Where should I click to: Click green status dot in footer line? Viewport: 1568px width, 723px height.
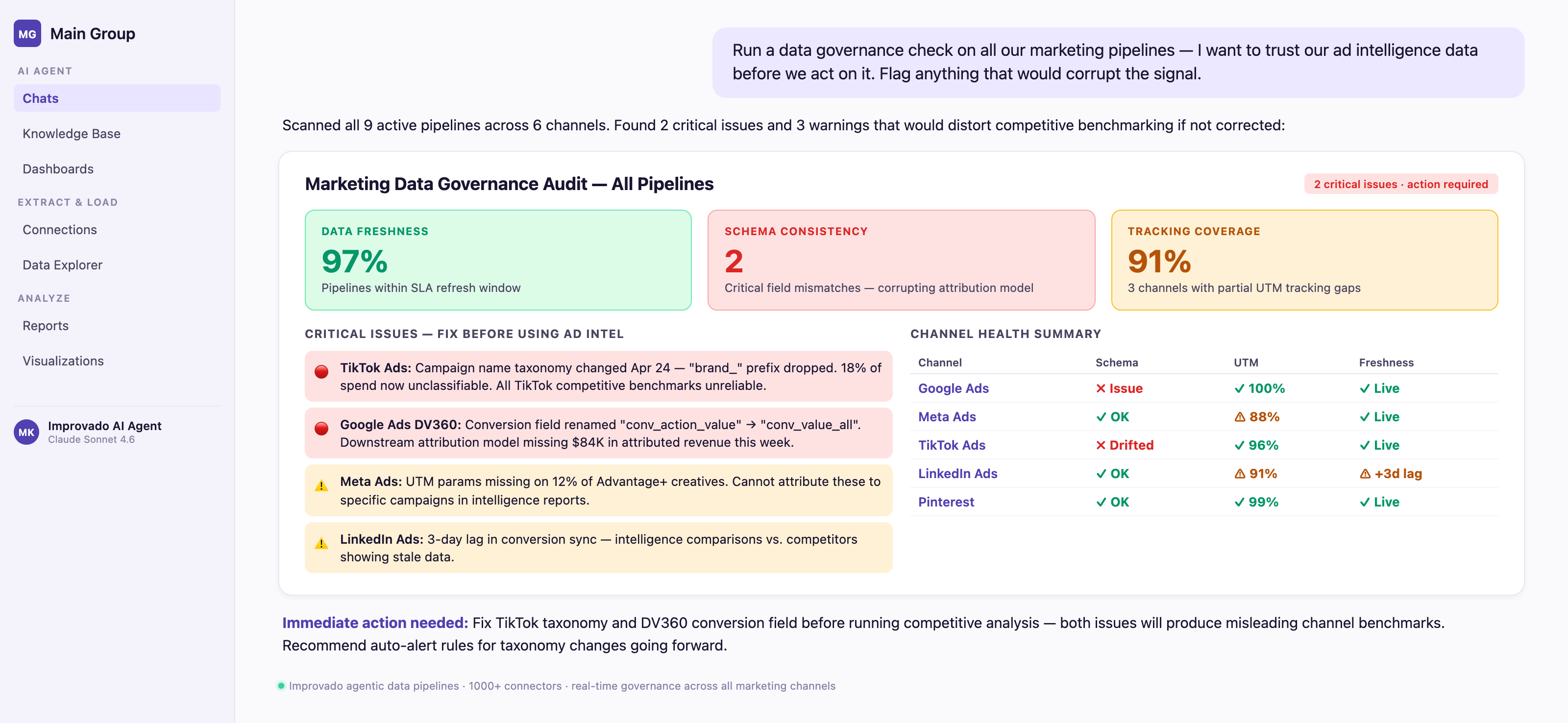(281, 686)
